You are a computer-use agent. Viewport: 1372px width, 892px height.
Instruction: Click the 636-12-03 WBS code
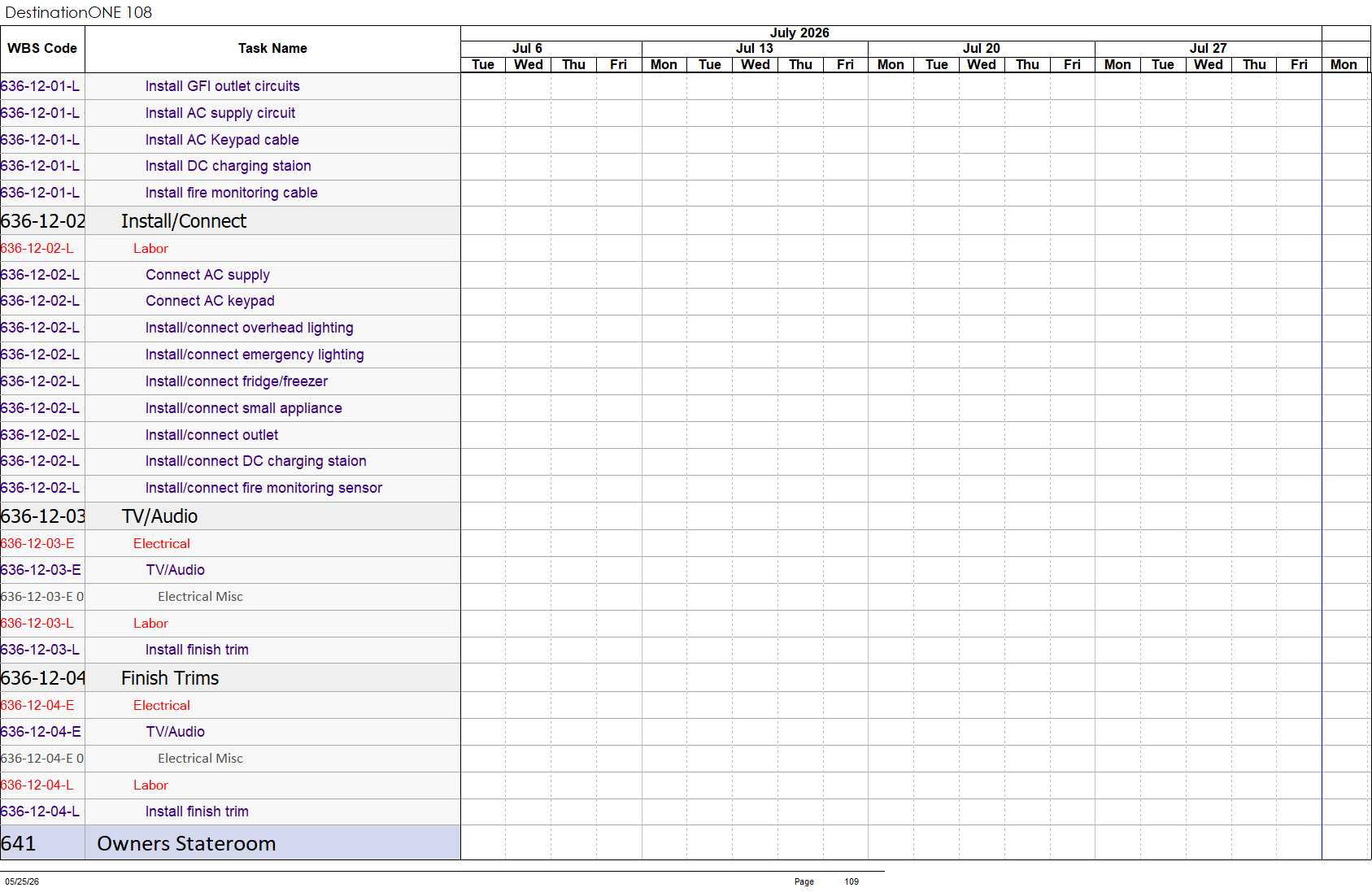click(43, 516)
